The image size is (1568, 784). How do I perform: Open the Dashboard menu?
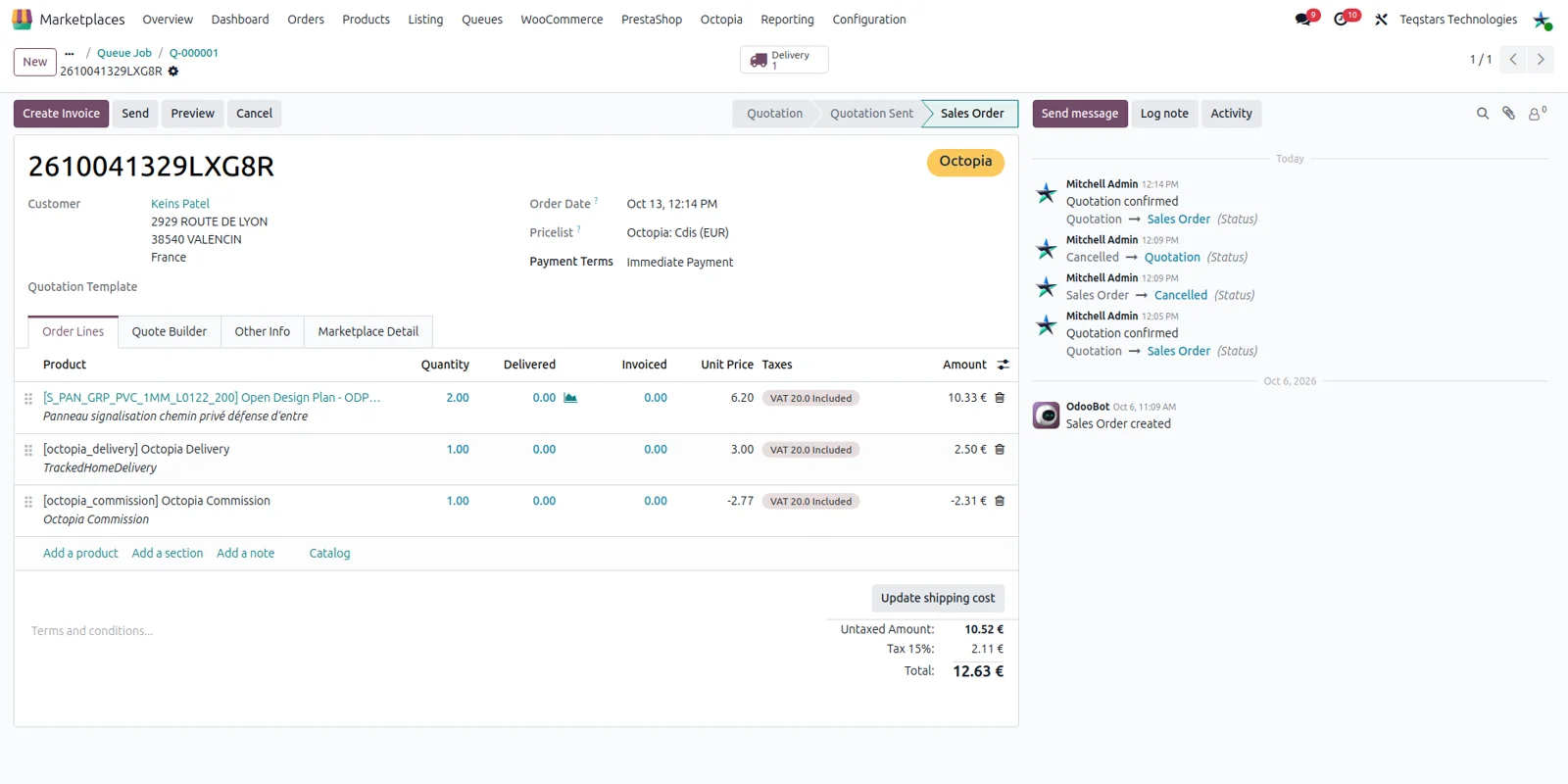coord(240,20)
